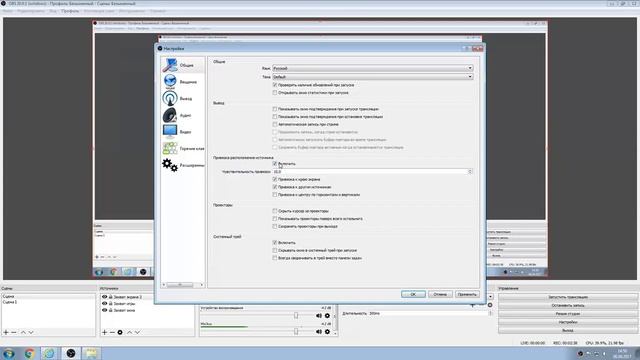This screenshot has height=360, width=640.
Task: Toggle automatic recording when streaming
Action: coord(275,124)
